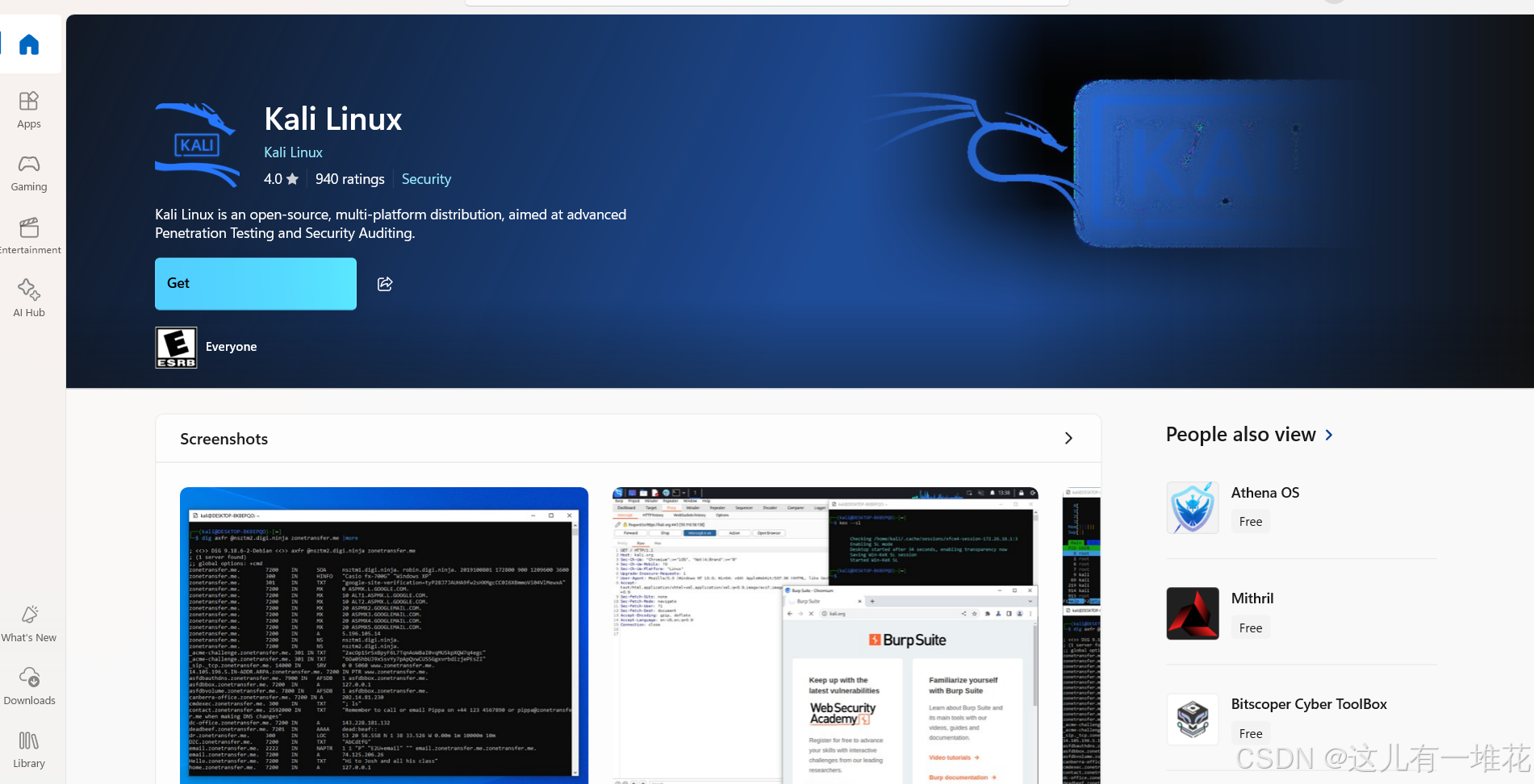Share the Kali Linux app page

385,284
